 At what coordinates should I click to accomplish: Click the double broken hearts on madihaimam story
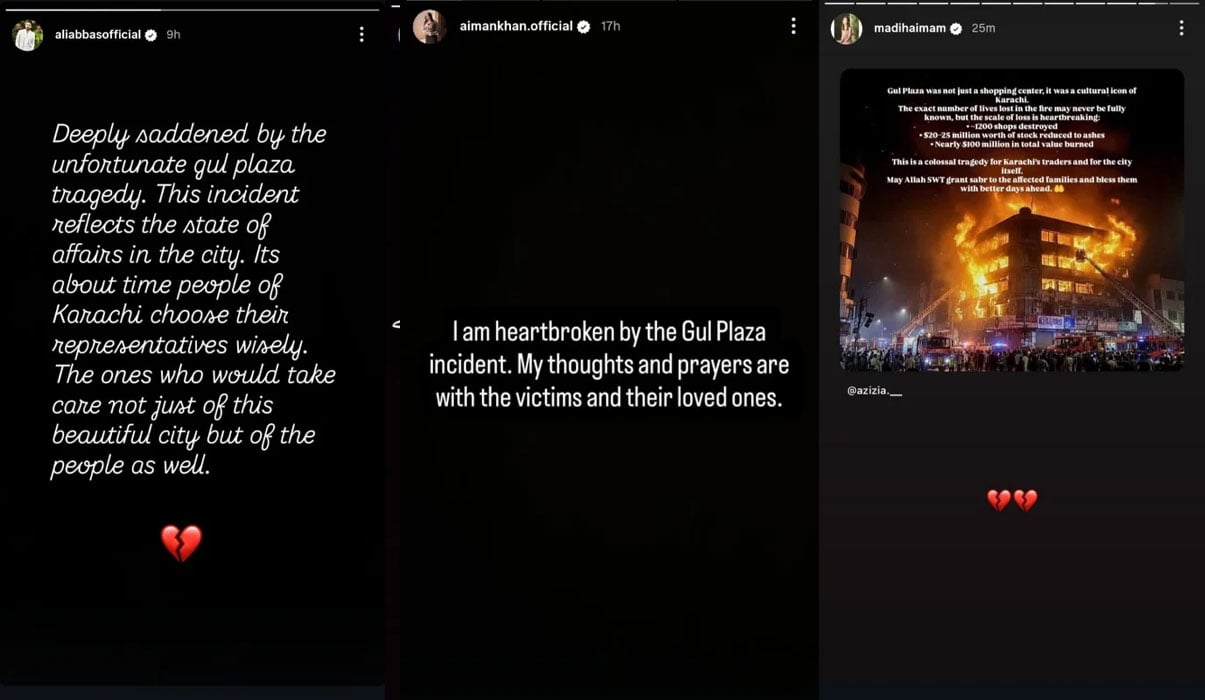point(1012,499)
